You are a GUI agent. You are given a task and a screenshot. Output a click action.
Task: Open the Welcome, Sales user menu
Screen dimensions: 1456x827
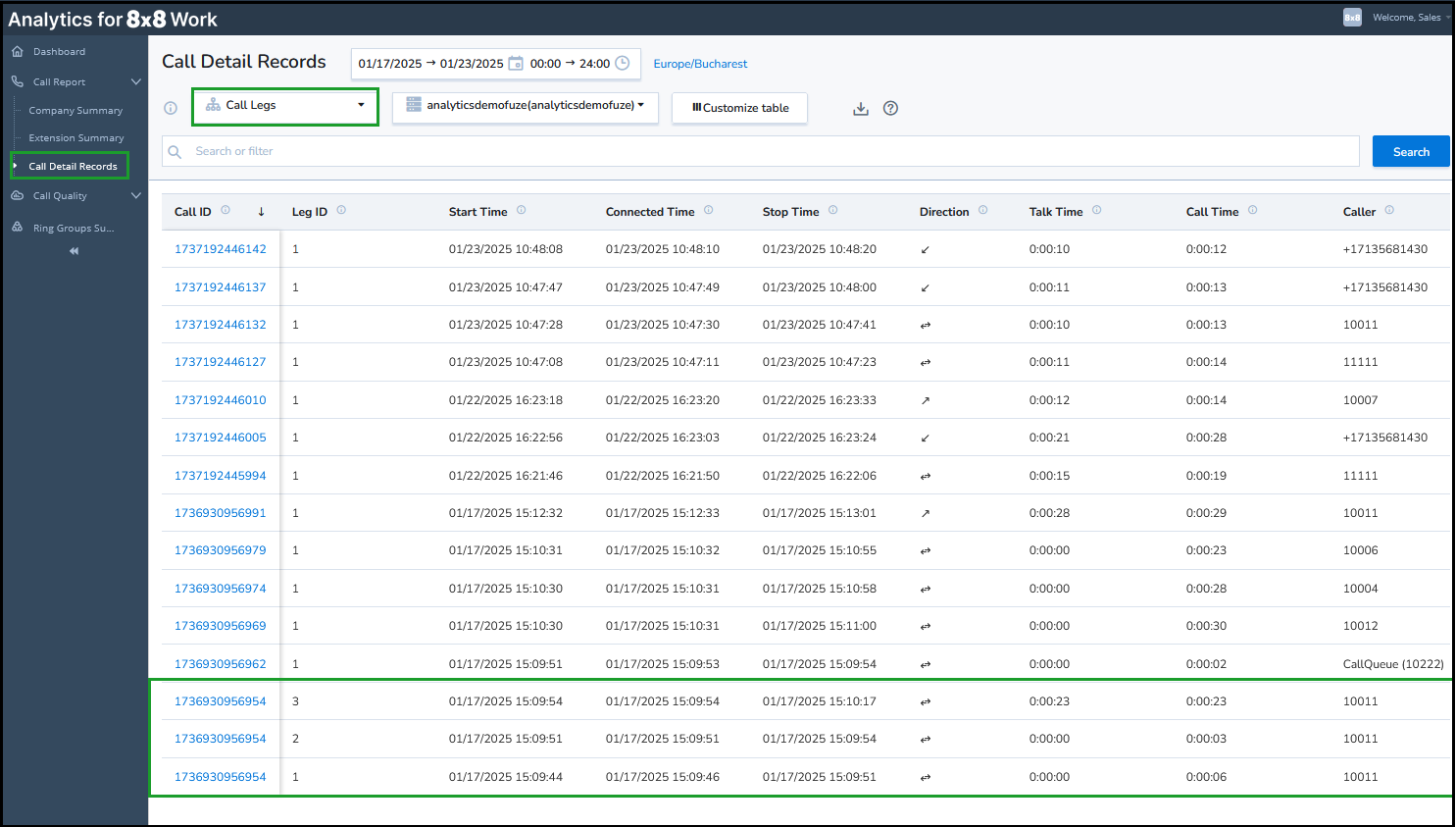1410,17
